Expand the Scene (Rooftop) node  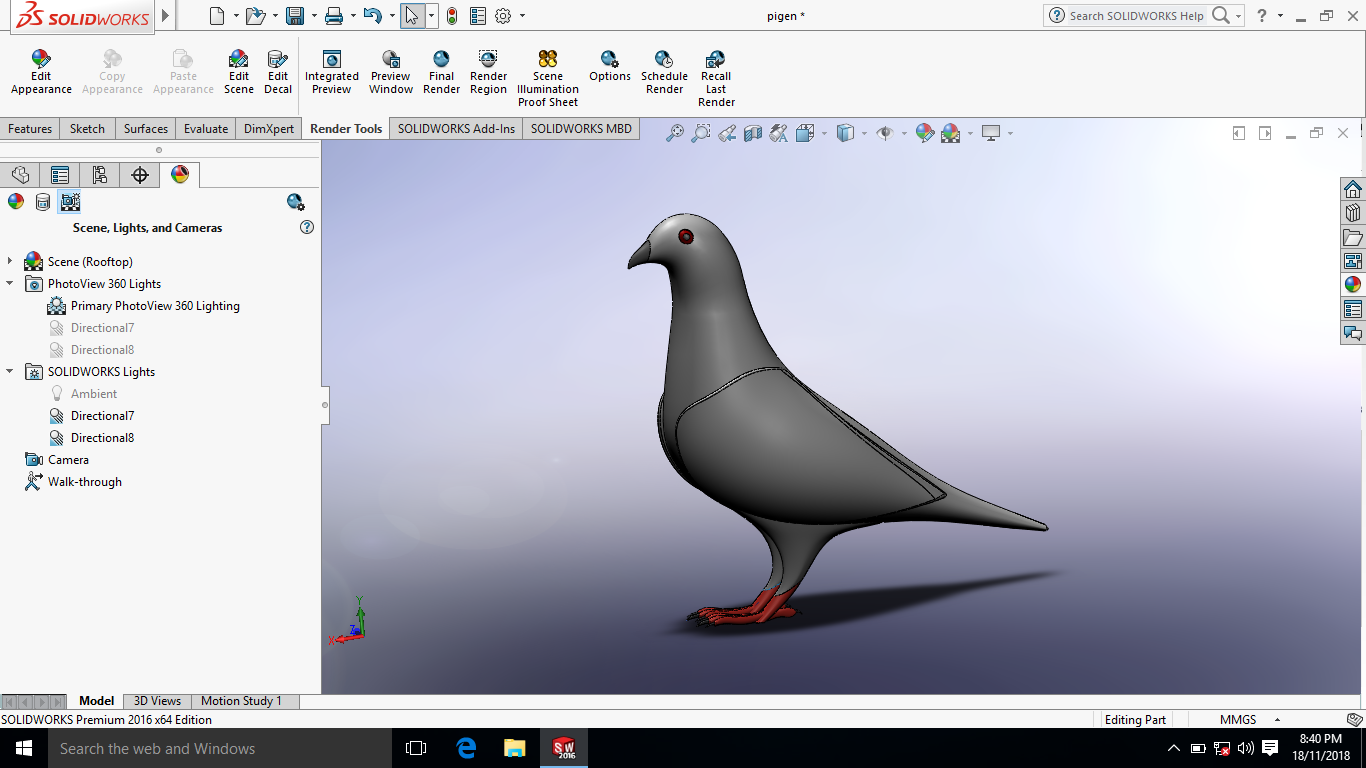(x=10, y=261)
